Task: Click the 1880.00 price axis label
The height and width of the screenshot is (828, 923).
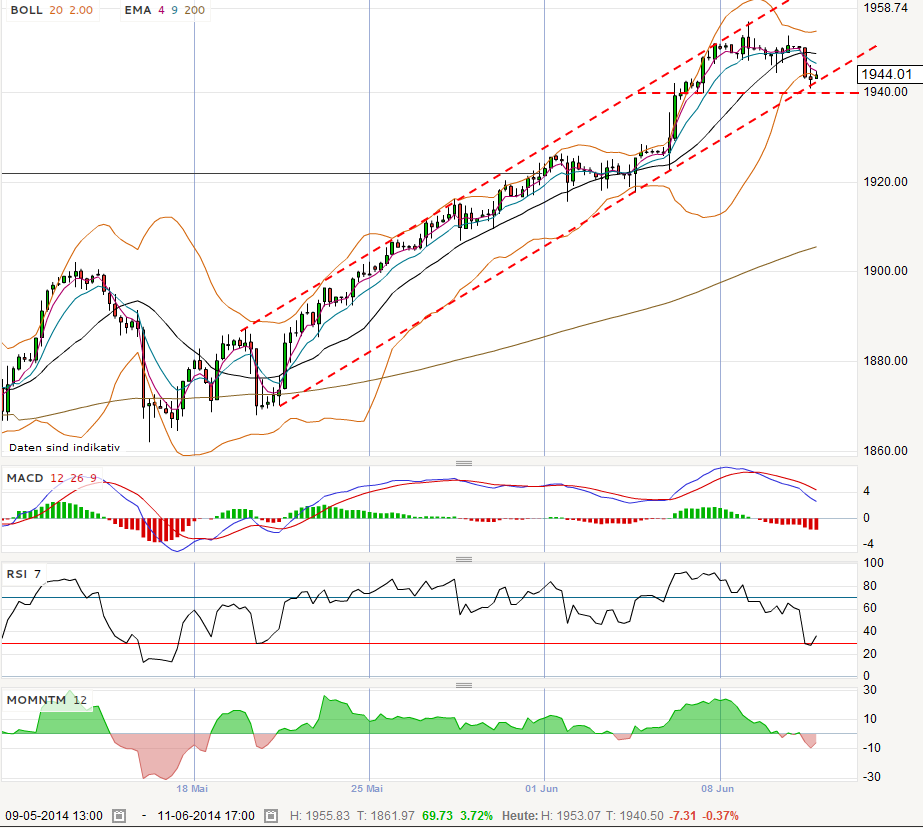Action: pyautogui.click(x=885, y=361)
